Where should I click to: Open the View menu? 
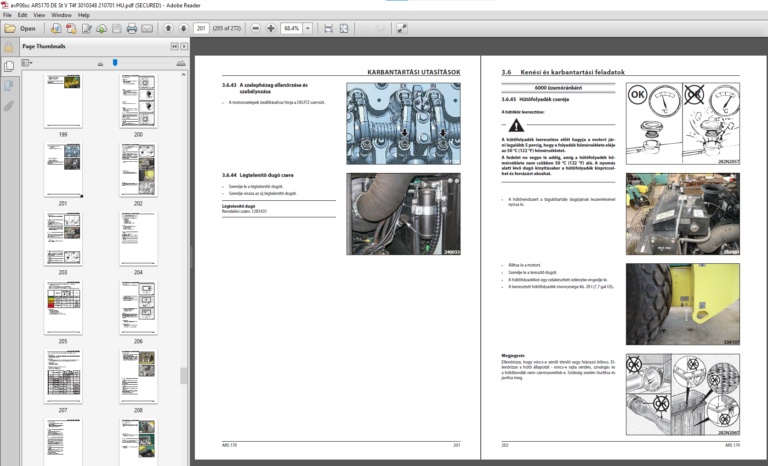[38, 16]
